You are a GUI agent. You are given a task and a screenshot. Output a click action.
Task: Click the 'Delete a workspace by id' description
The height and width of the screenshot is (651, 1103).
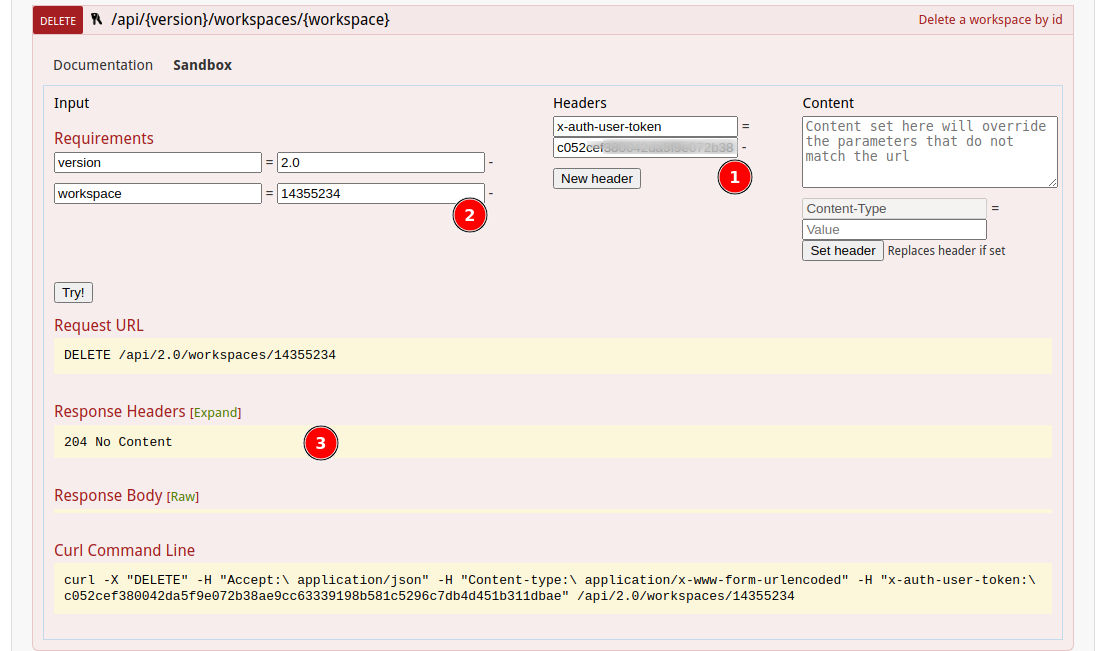coord(990,20)
